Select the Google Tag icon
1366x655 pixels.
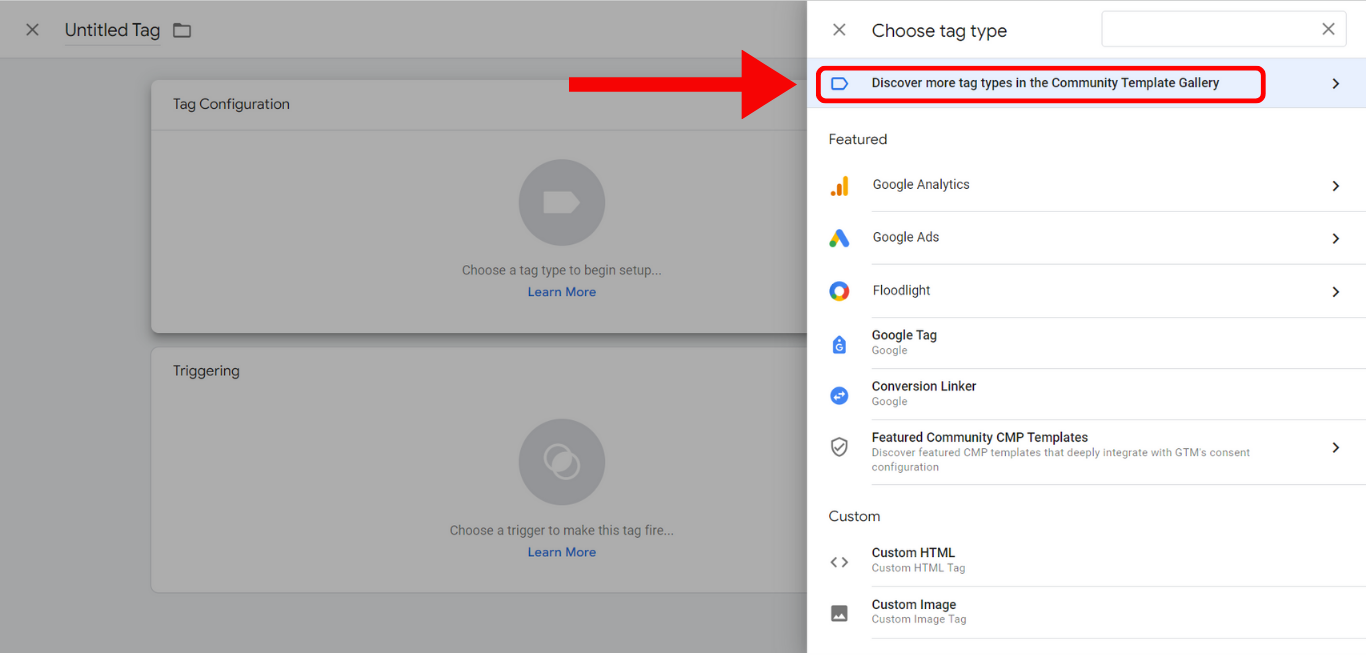pos(840,344)
